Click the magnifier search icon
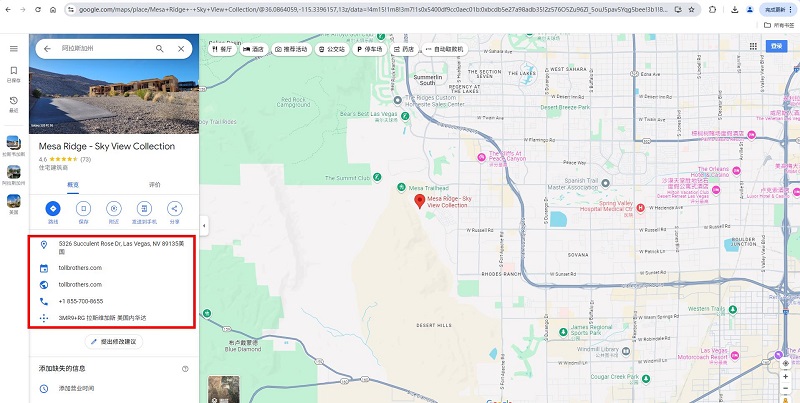Screen dimensions: 800x403 (x=160, y=48)
